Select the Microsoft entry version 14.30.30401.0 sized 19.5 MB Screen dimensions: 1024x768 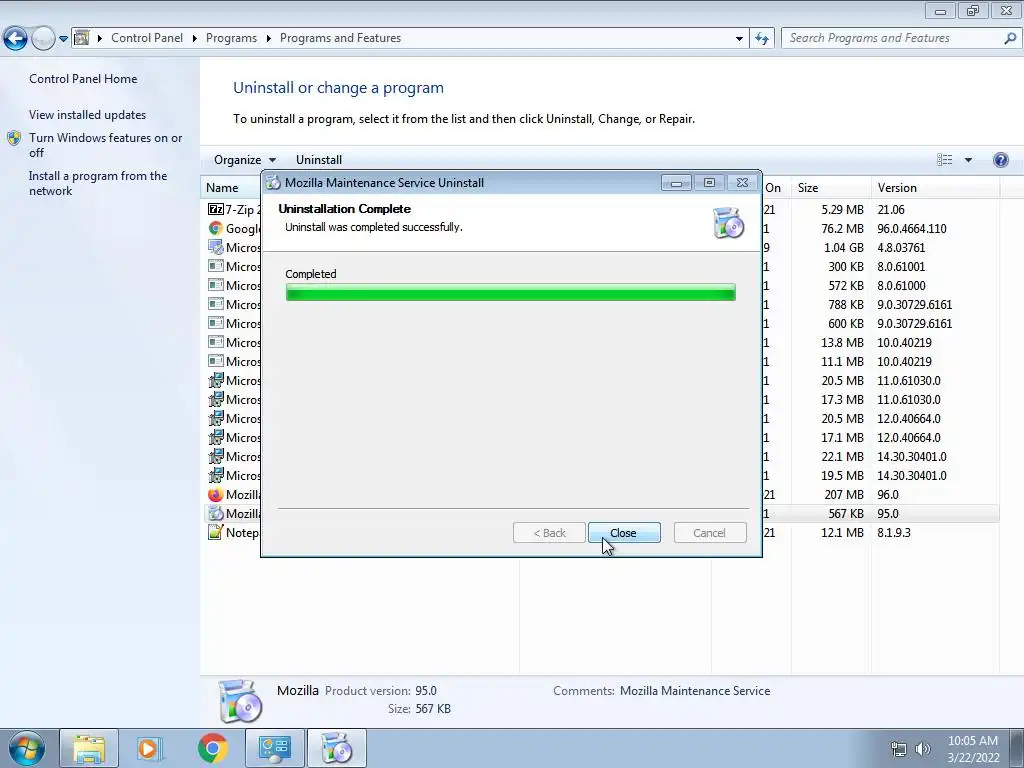pyautogui.click(x=602, y=476)
